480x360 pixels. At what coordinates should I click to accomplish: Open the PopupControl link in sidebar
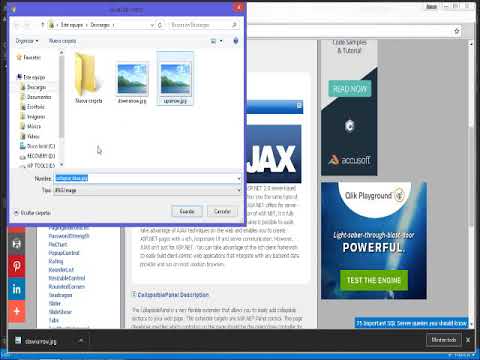click(64, 253)
